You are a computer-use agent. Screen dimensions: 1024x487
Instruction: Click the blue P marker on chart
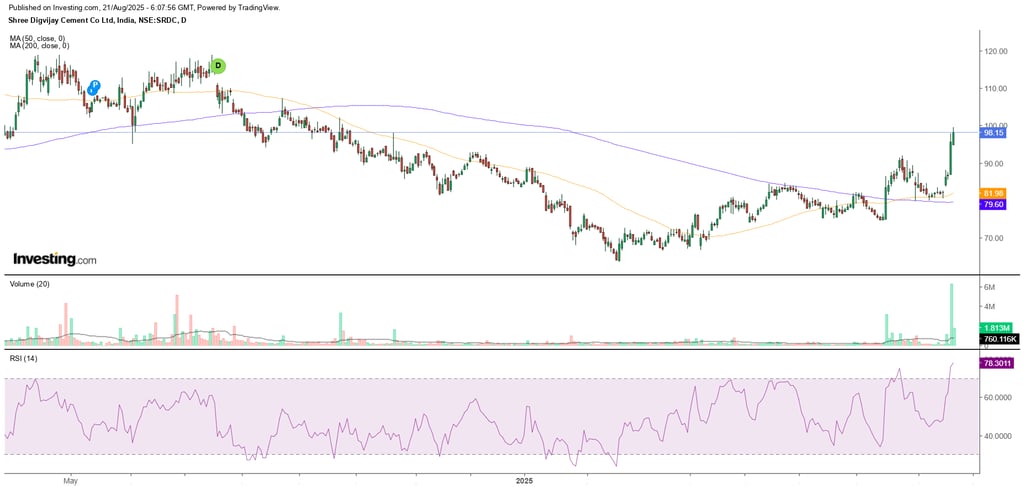[x=95, y=85]
